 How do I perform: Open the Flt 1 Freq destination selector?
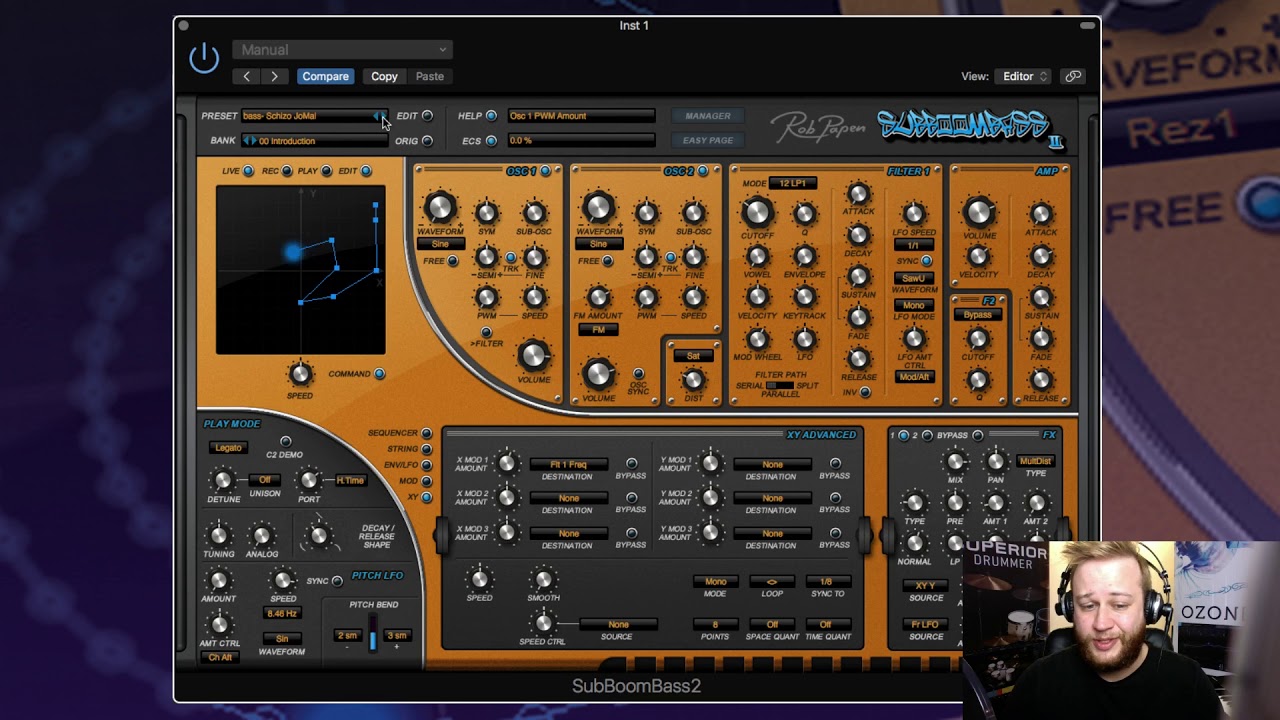568,464
